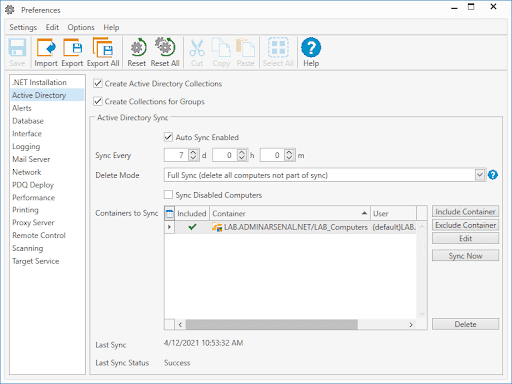Click the Sync Every days input field
This screenshot has height=384, width=512.
(x=176, y=155)
